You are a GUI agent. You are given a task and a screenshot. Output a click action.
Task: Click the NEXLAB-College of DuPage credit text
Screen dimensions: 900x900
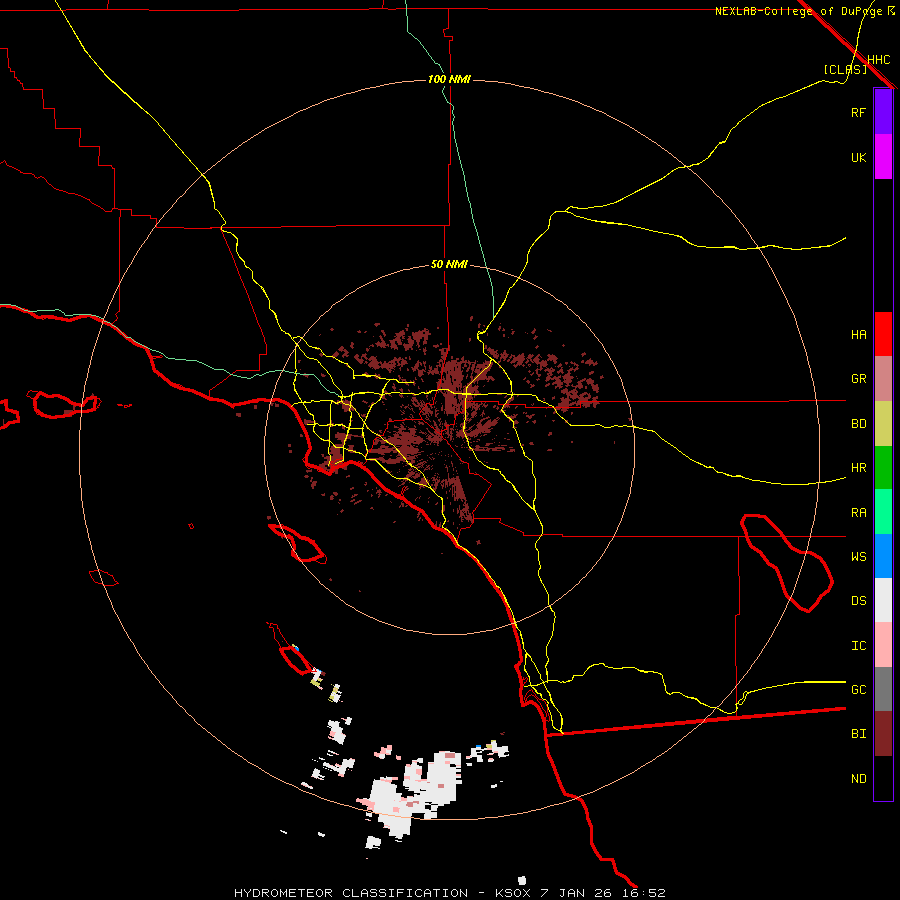[x=799, y=11]
